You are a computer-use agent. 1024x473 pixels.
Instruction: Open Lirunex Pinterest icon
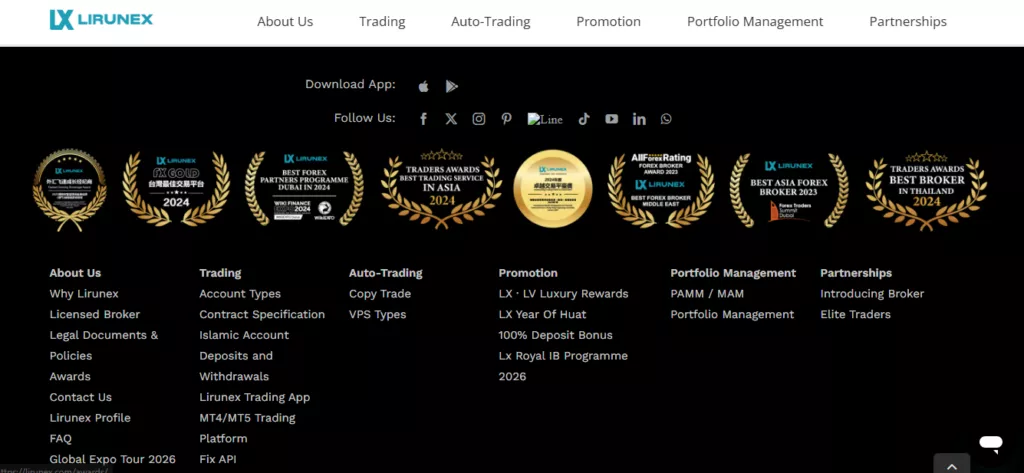tap(506, 119)
